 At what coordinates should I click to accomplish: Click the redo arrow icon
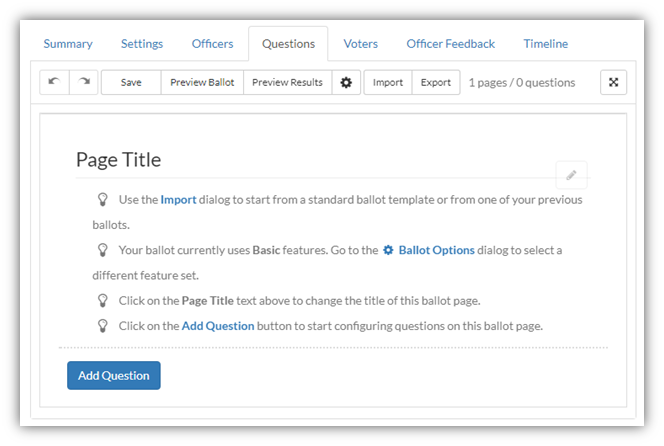click(84, 82)
